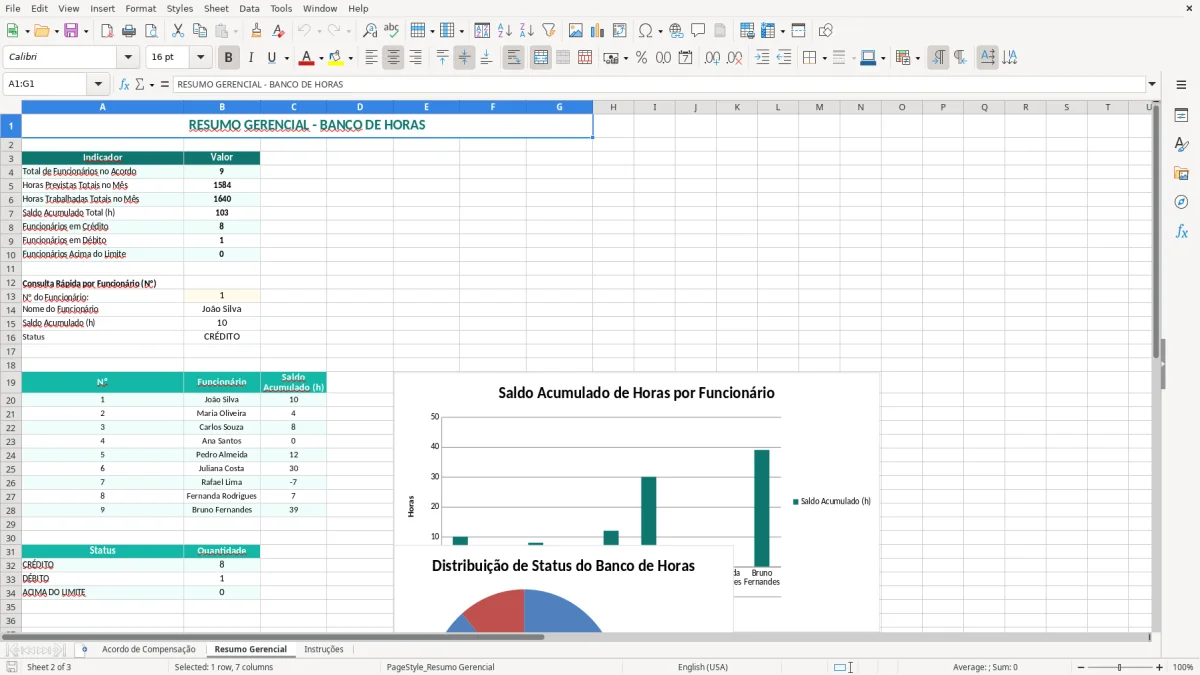Click PageStyle_Resumo Gerencial in status bar
Screen dimensions: 1200x675
(x=441, y=667)
